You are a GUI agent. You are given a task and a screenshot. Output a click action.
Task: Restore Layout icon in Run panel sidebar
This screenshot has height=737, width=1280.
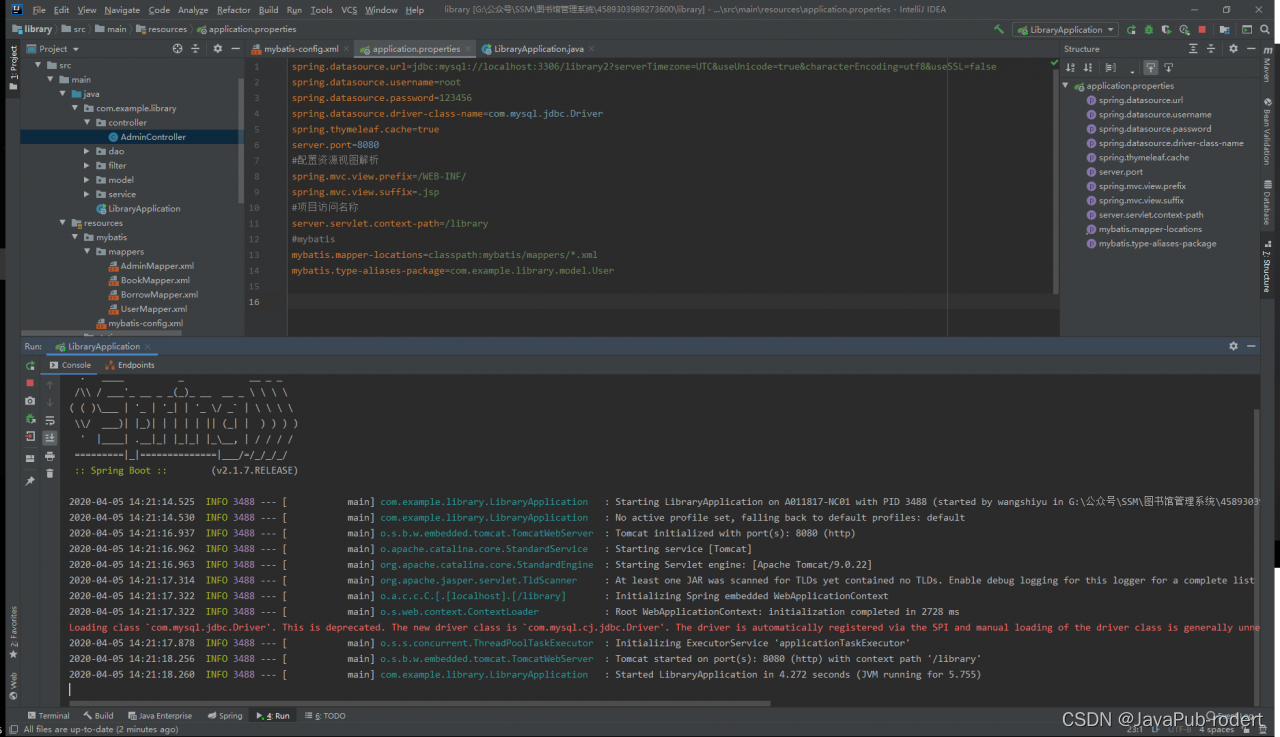(30, 459)
